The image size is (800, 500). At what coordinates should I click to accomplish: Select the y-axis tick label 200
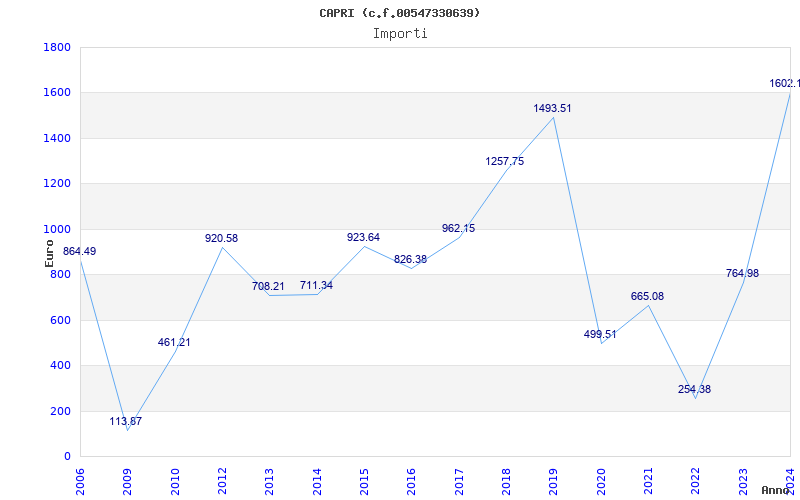tap(61, 411)
